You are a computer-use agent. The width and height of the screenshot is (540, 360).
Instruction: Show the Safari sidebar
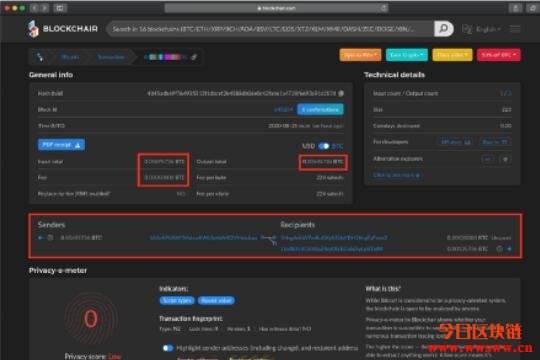point(60,8)
